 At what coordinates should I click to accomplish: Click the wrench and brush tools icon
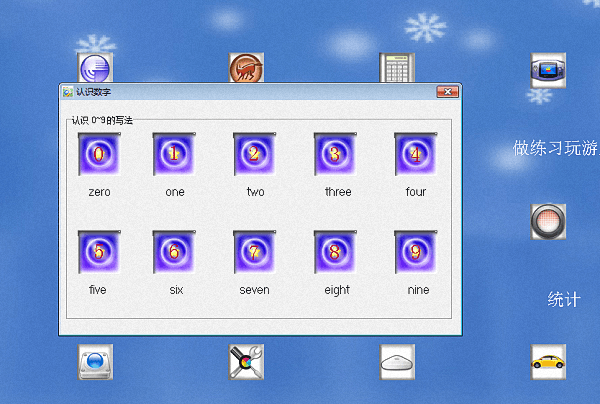click(x=246, y=361)
